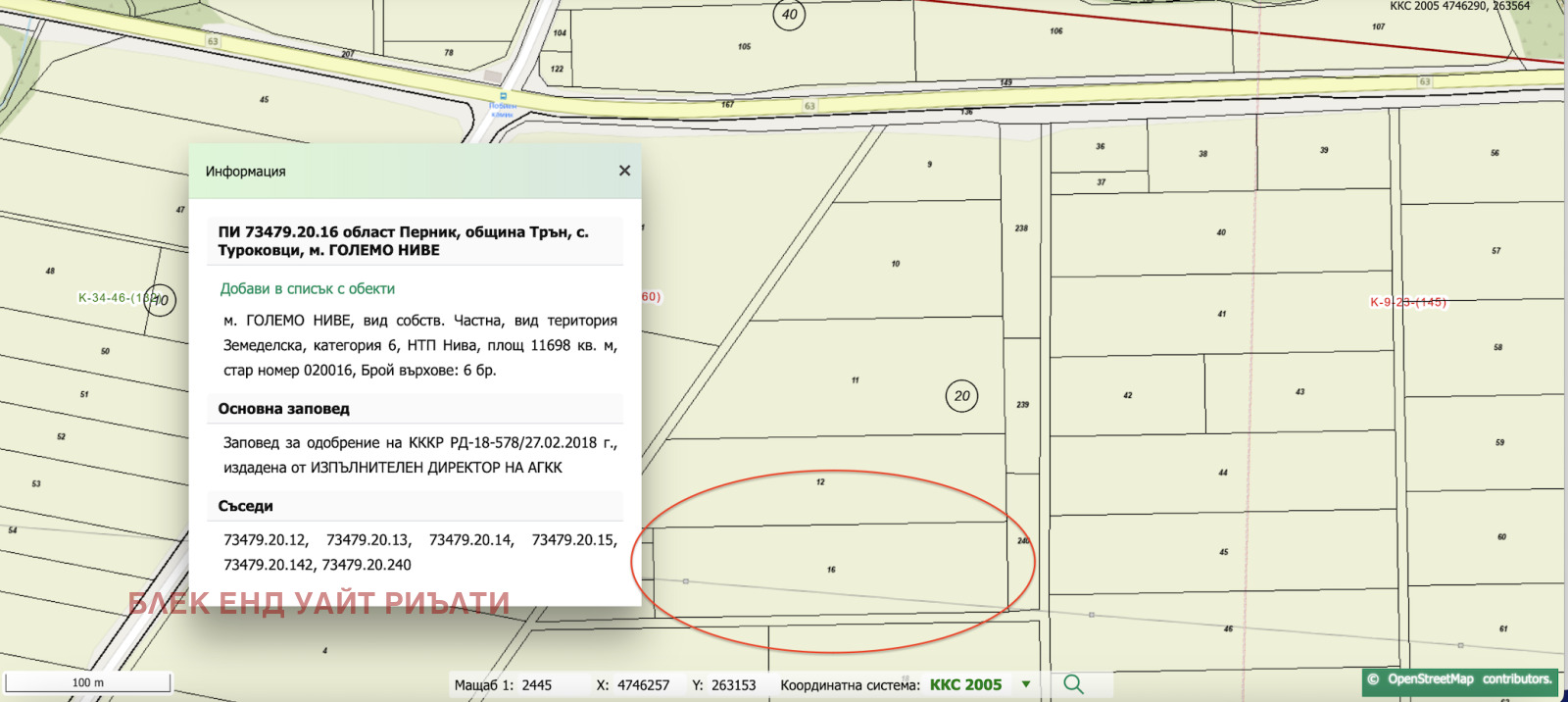The height and width of the screenshot is (702, 1568).
Task: Click the contributors attribution text
Action: 1516,679
